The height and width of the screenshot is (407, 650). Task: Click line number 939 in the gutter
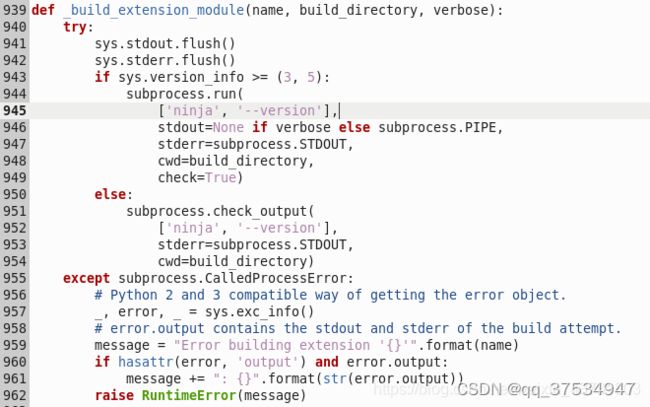15,10
